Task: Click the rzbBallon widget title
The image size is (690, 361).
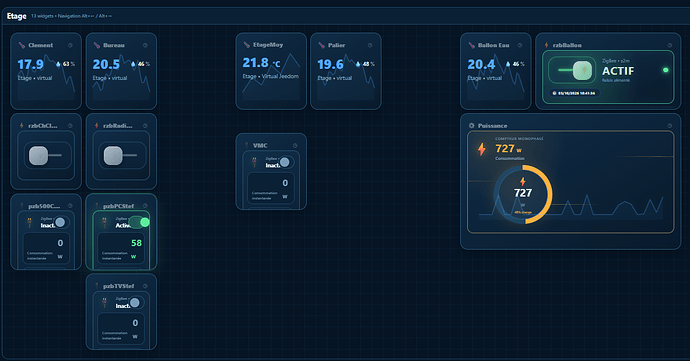Action: (567, 45)
